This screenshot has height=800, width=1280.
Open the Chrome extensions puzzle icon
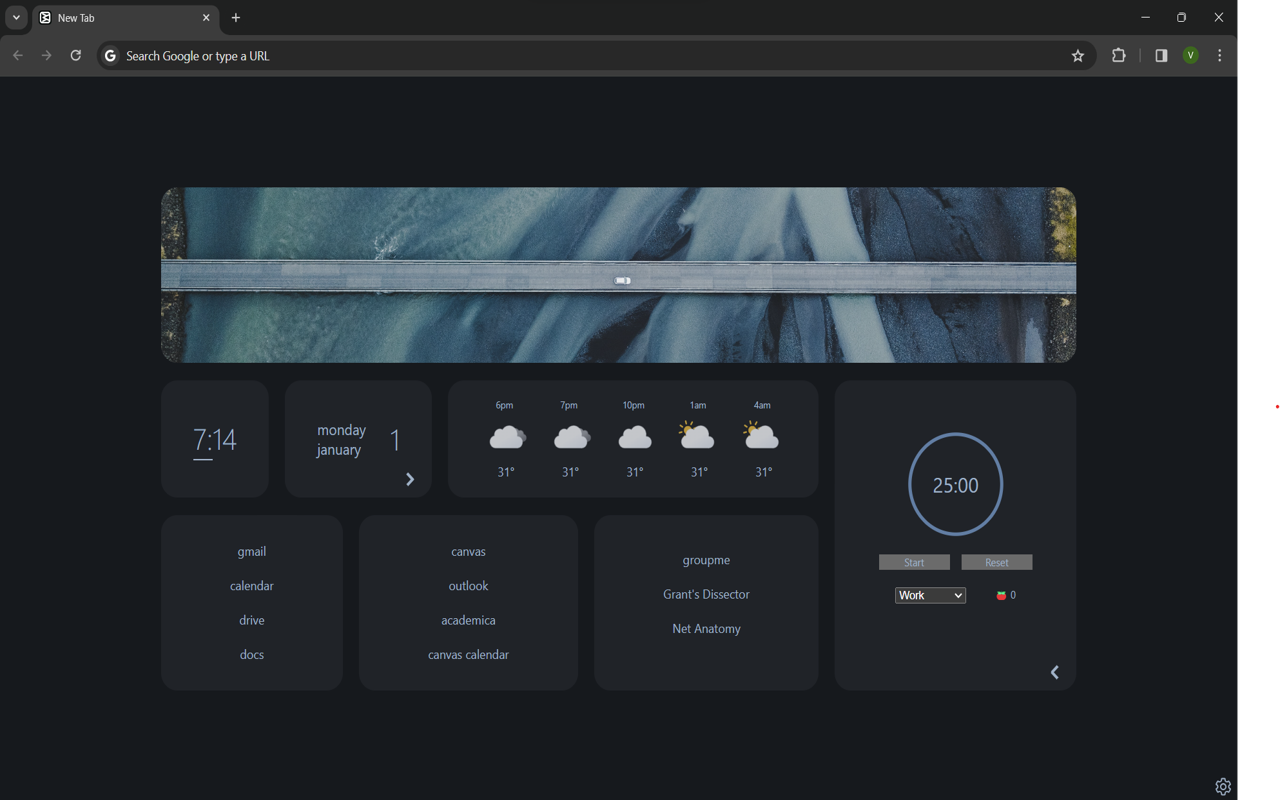point(1118,56)
